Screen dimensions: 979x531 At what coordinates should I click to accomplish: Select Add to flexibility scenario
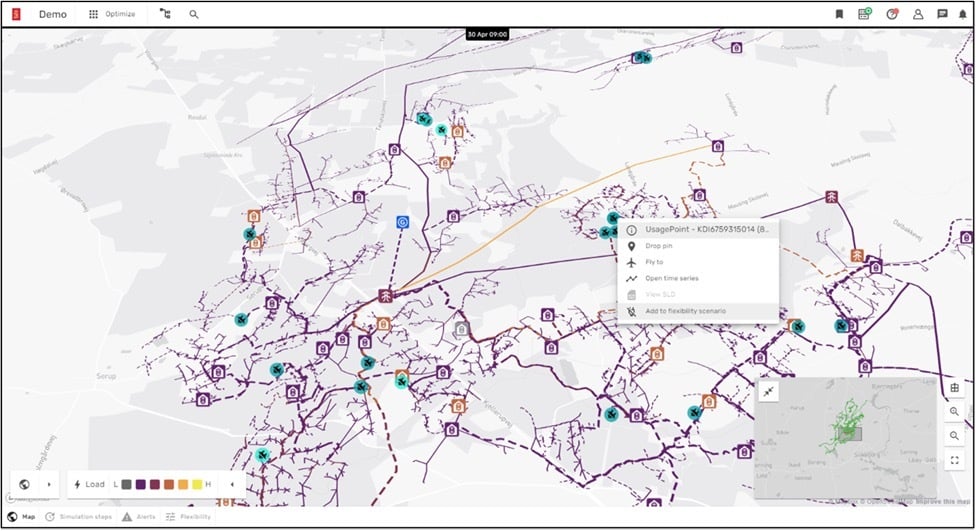click(x=685, y=311)
